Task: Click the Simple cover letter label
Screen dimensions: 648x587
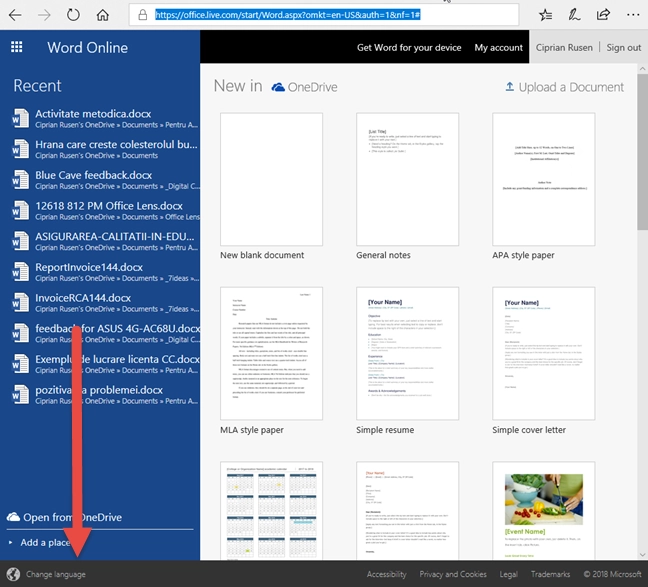Action: (x=529, y=430)
